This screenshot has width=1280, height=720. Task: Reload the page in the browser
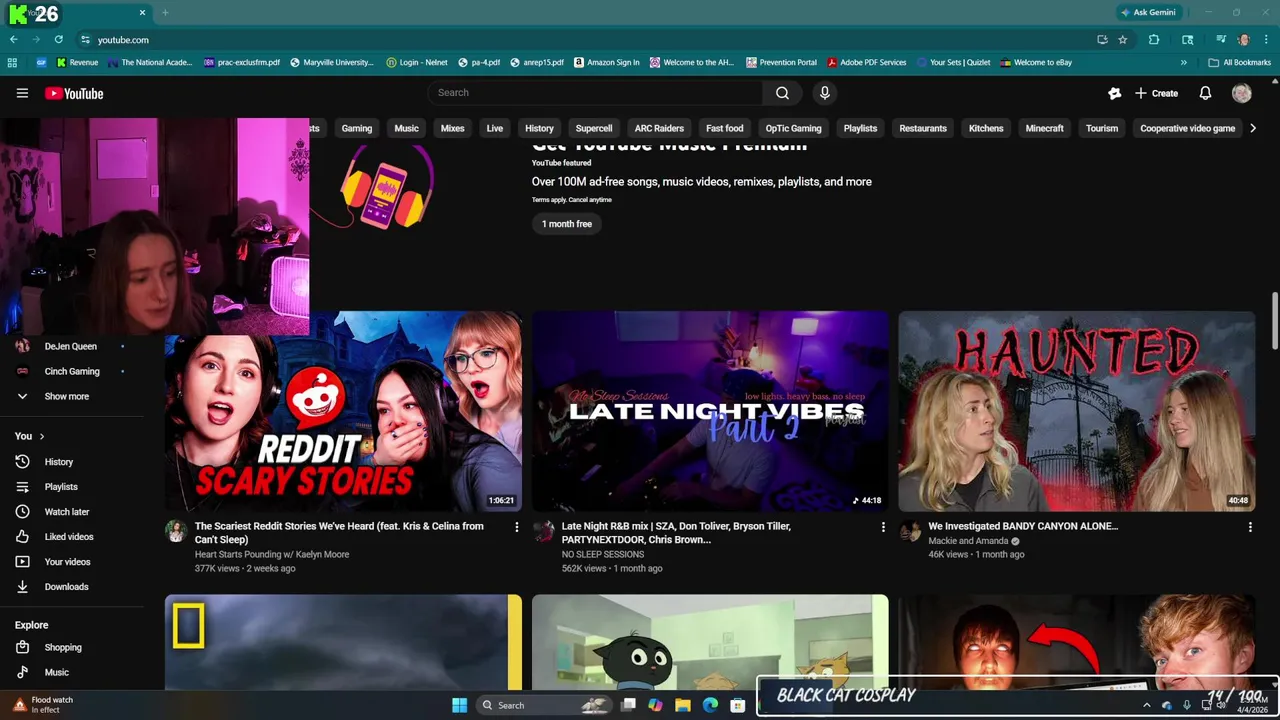coord(59,40)
